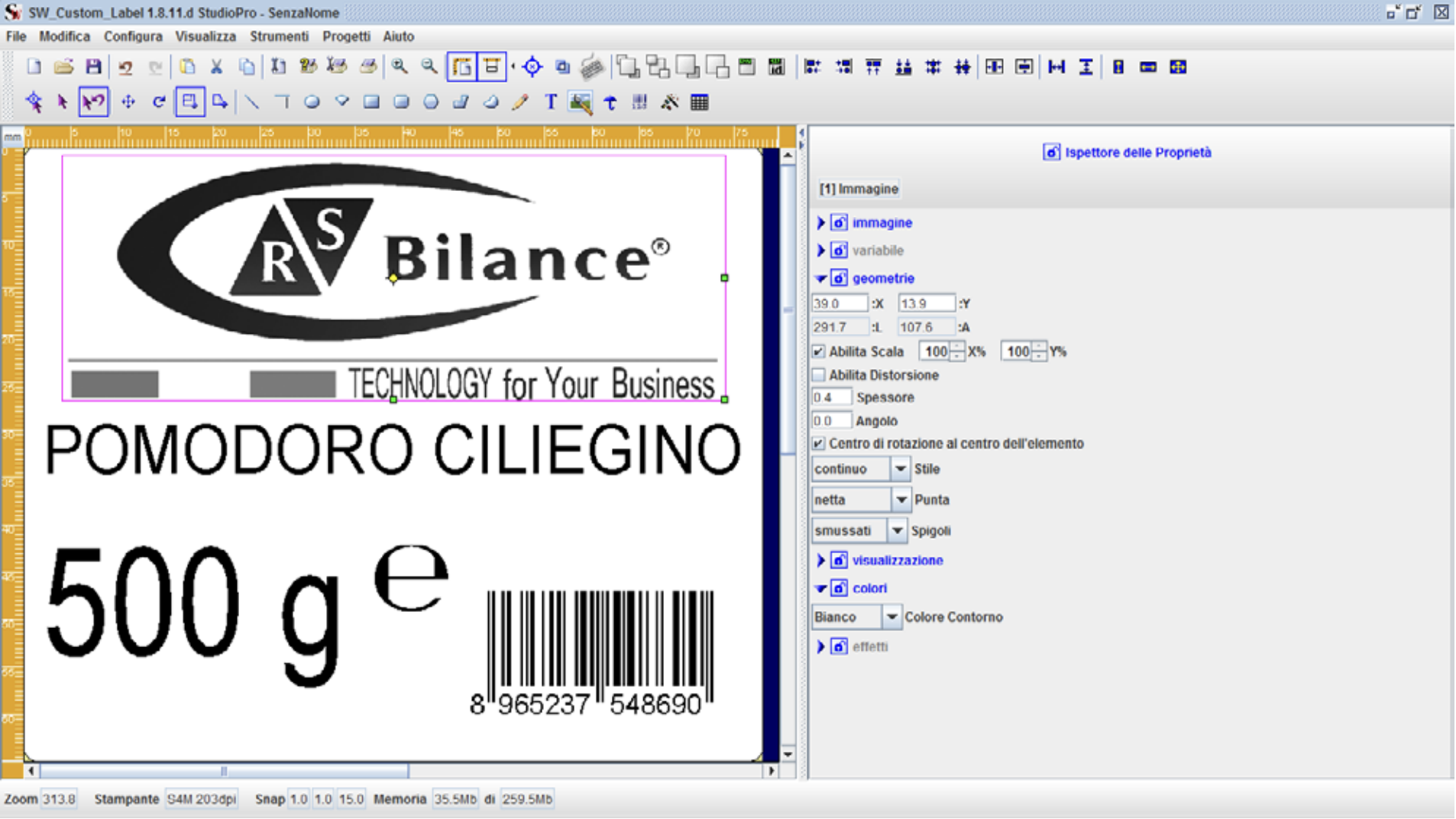The width and height of the screenshot is (1456, 819).
Task: Select the insert image tool
Action: pyautogui.click(x=581, y=102)
